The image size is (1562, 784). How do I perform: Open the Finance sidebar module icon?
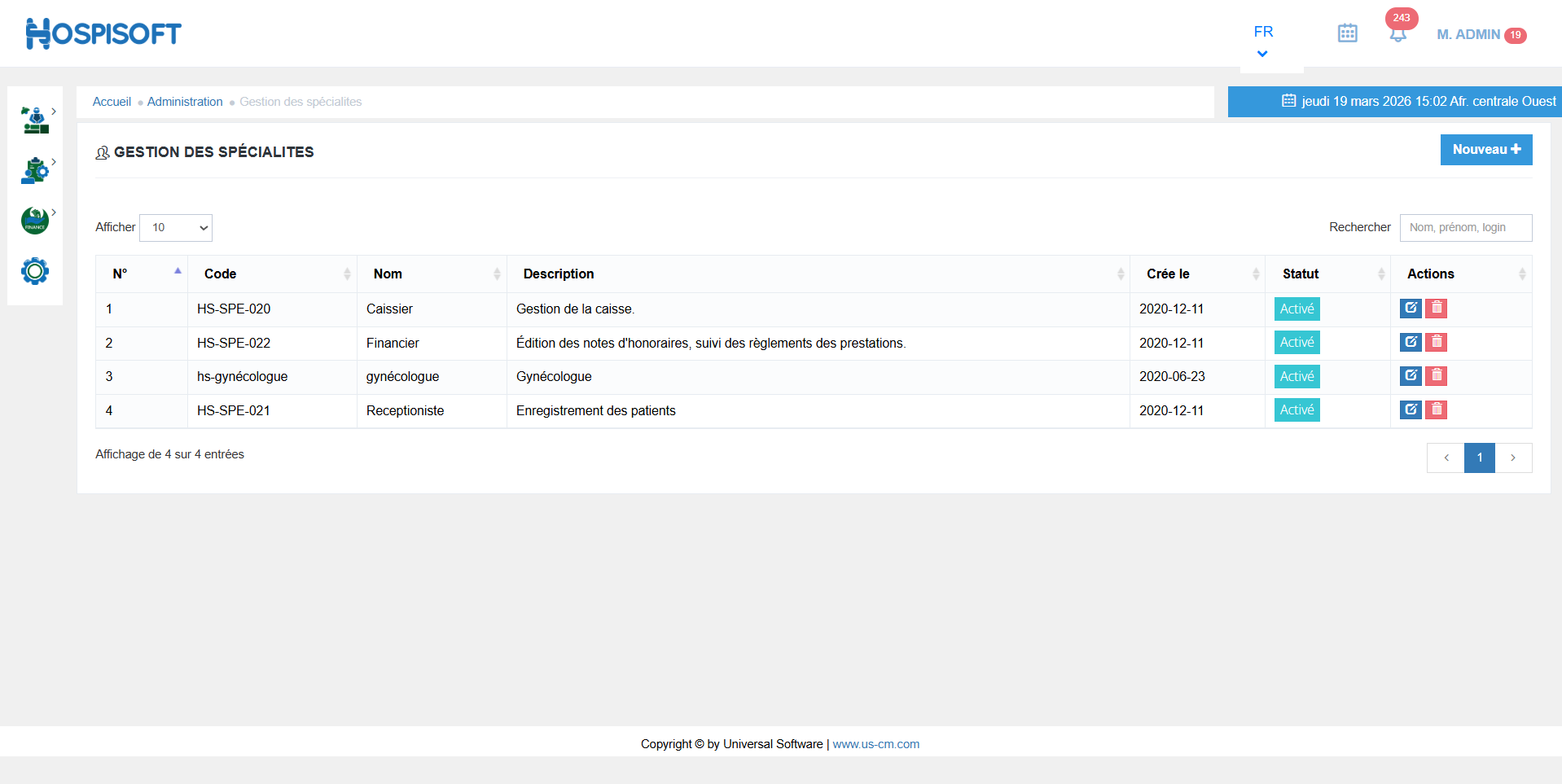[x=35, y=221]
